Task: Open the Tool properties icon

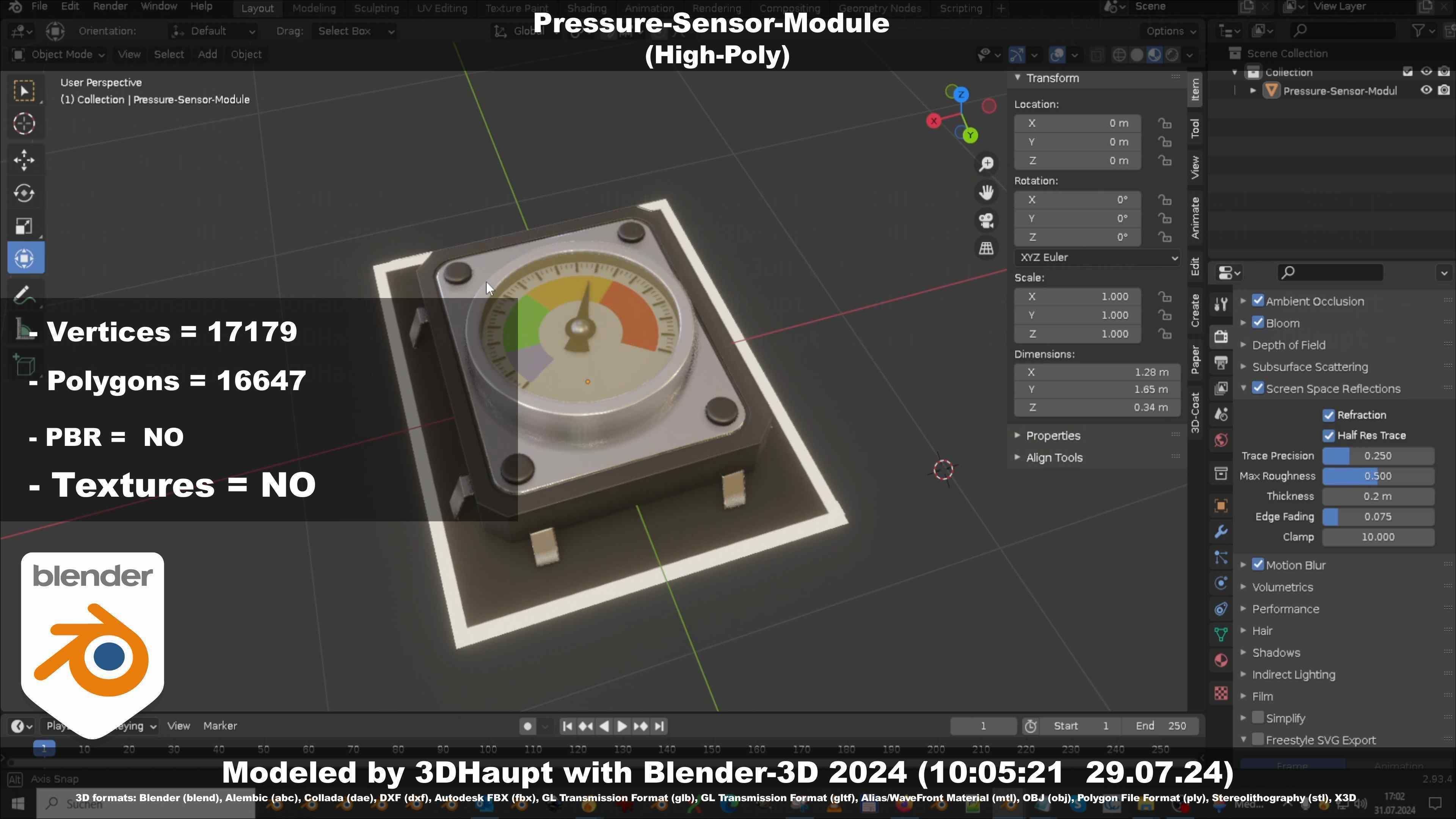Action: pyautogui.click(x=1221, y=304)
